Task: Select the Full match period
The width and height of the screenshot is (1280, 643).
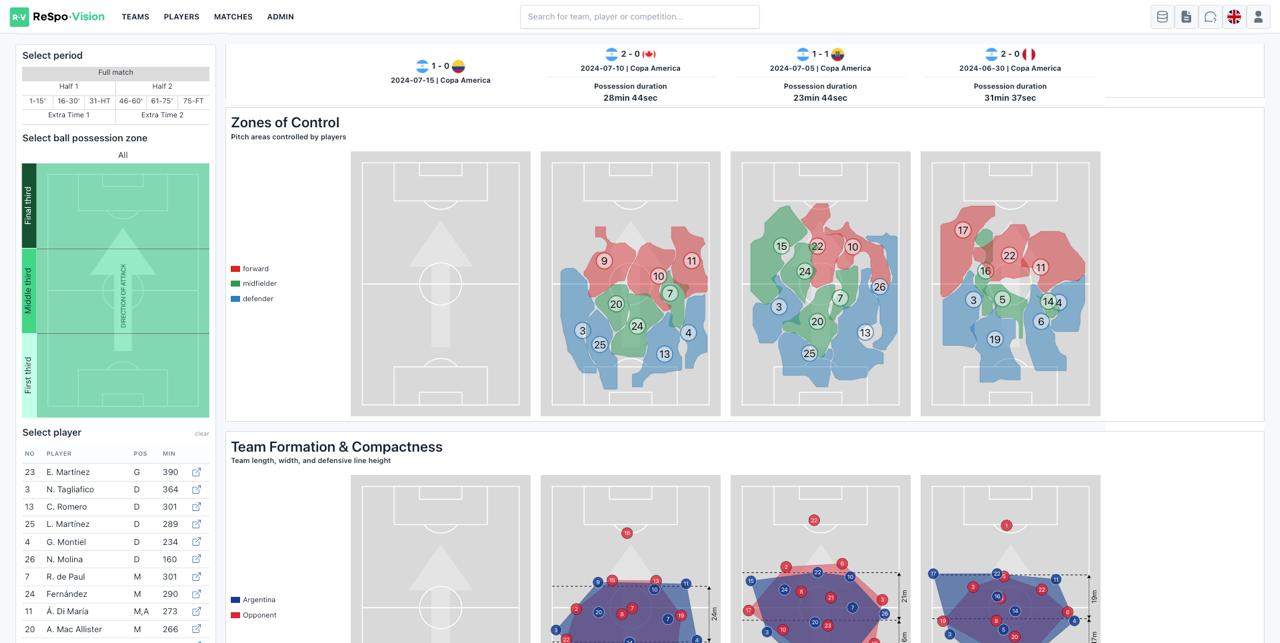Action: click(x=116, y=73)
